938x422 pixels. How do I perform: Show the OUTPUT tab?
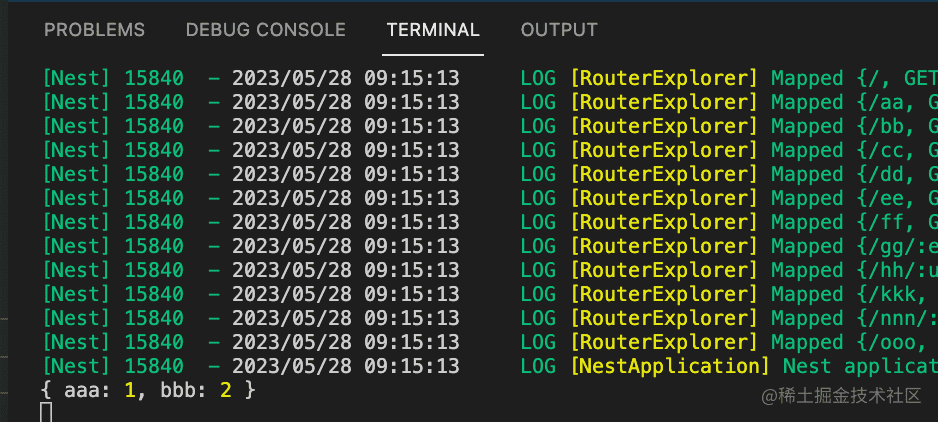tap(559, 30)
